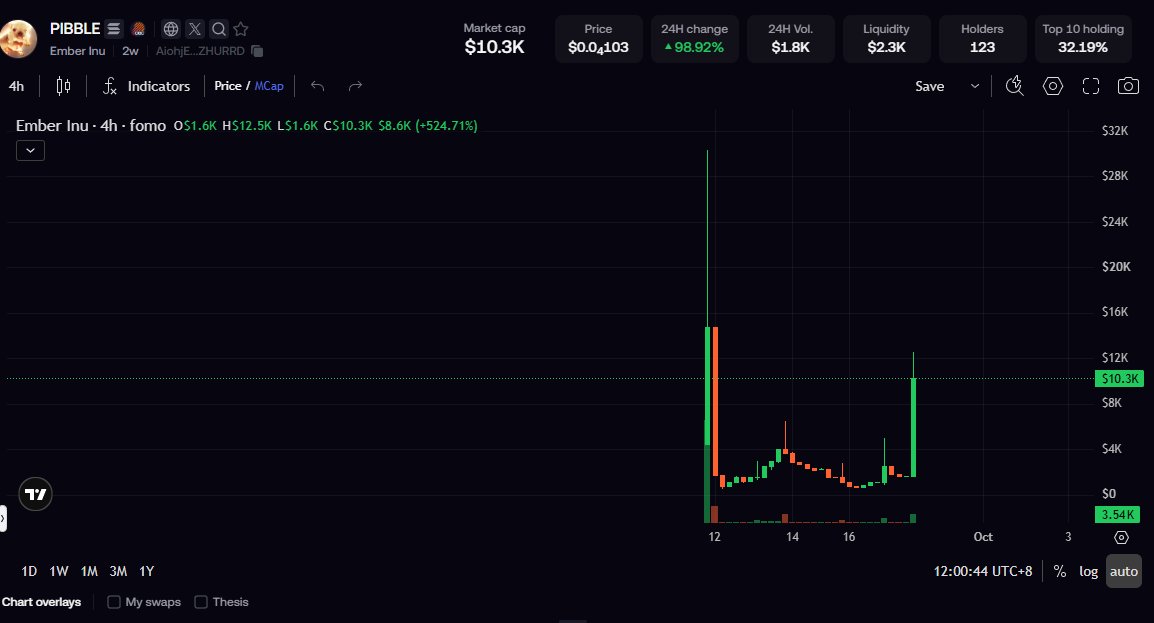The width and height of the screenshot is (1154, 623).
Task: Open the 4h interval selector
Action: pos(16,86)
